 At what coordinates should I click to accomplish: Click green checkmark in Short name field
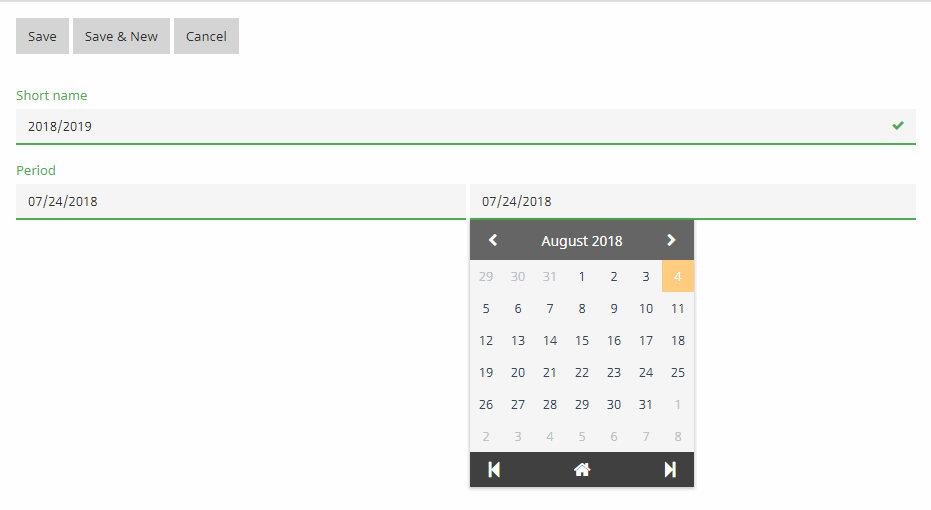[898, 125]
